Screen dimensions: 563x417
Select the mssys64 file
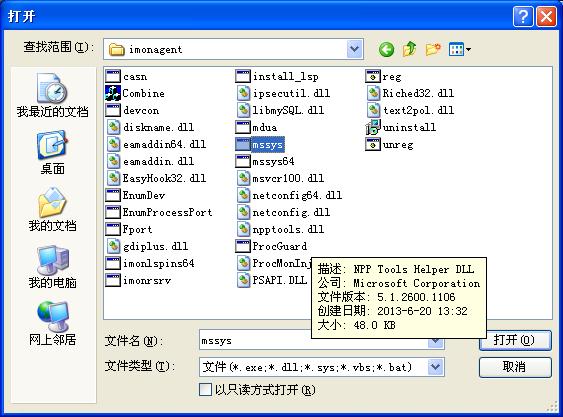coord(265,162)
